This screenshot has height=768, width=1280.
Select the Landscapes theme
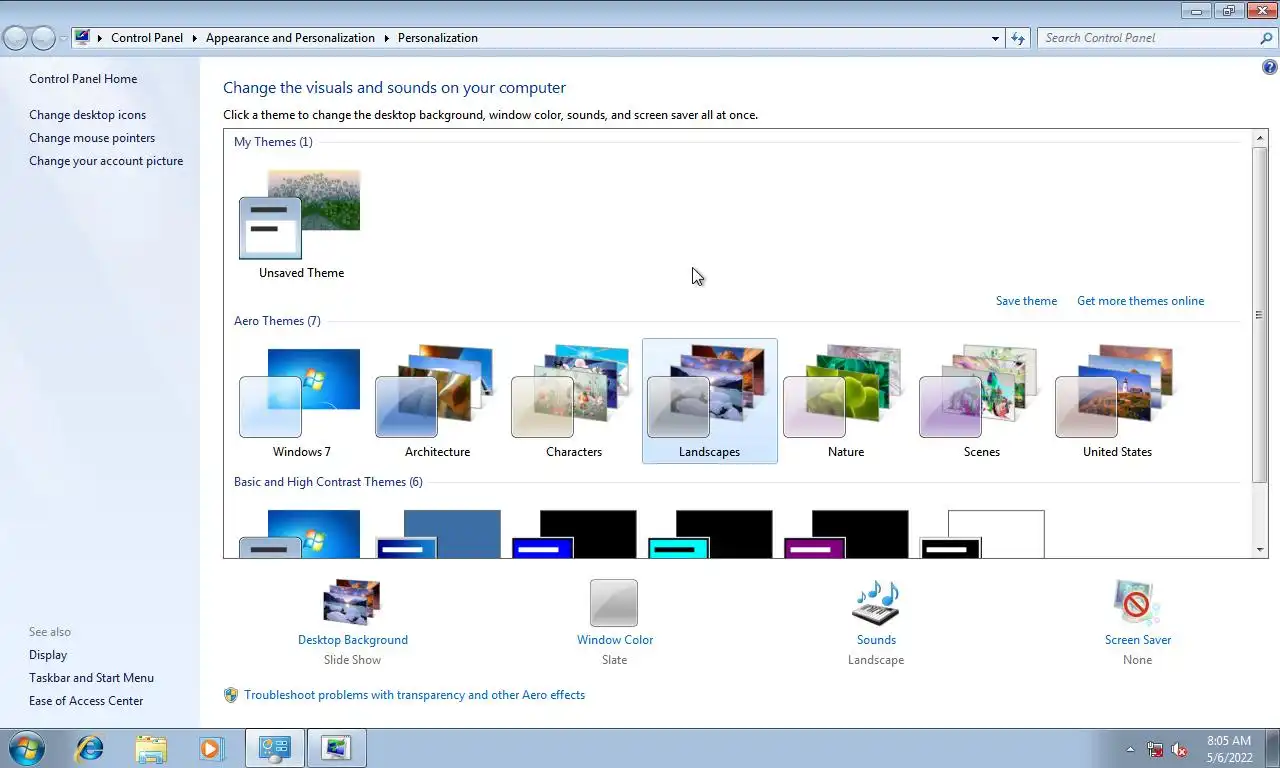click(x=709, y=400)
